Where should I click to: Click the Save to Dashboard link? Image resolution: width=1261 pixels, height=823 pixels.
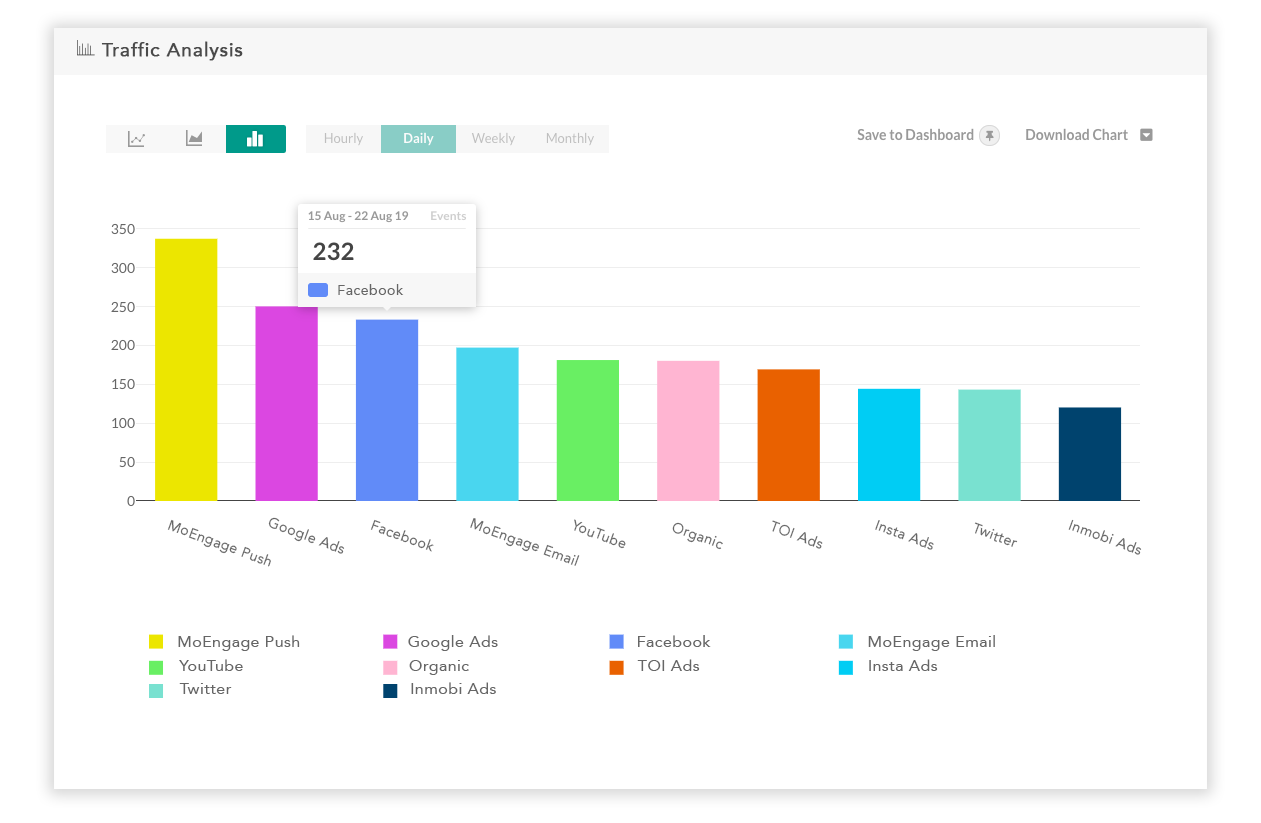point(915,135)
